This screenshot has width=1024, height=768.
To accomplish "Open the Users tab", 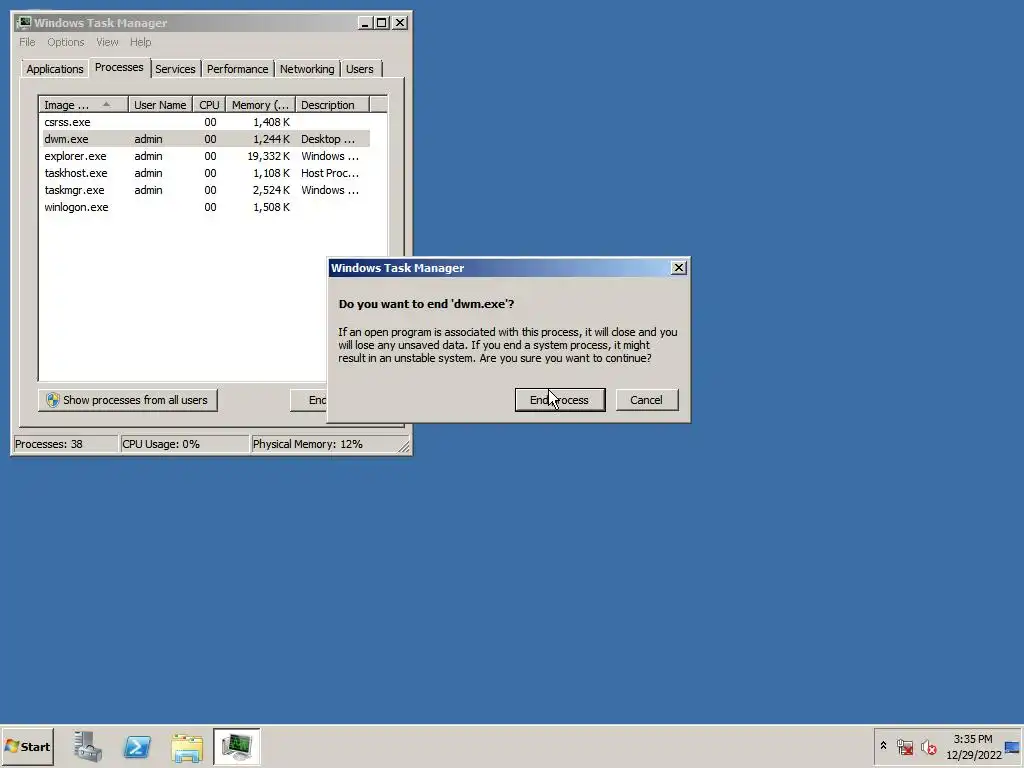I will tap(360, 69).
